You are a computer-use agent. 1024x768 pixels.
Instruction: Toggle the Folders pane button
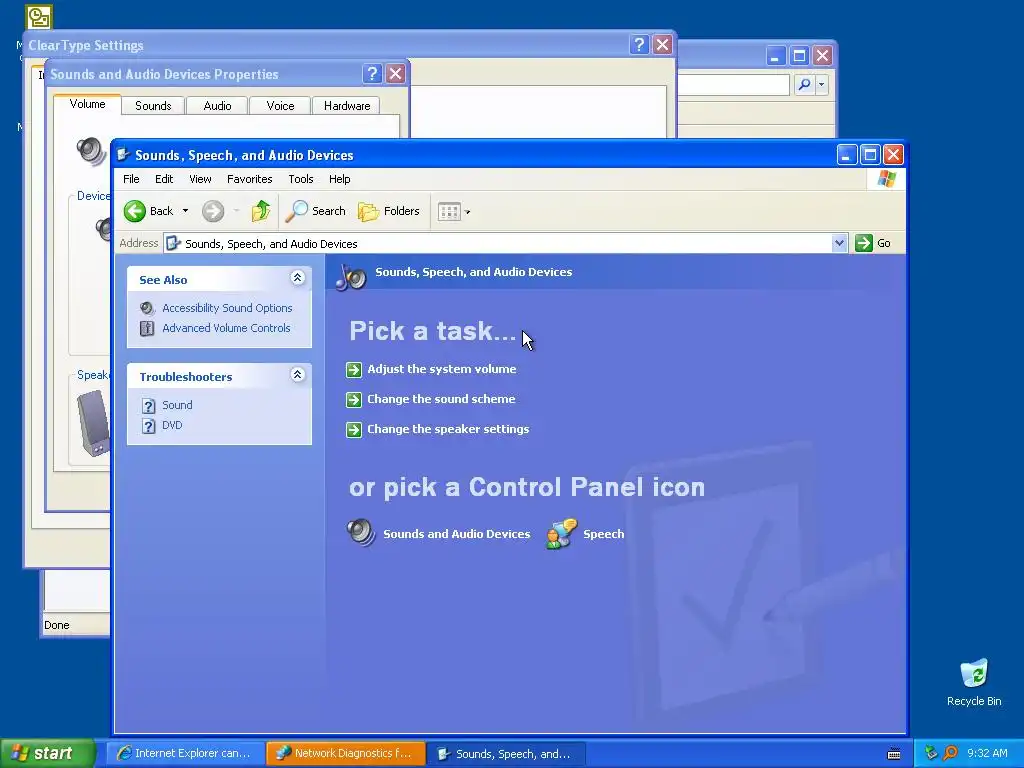389,211
